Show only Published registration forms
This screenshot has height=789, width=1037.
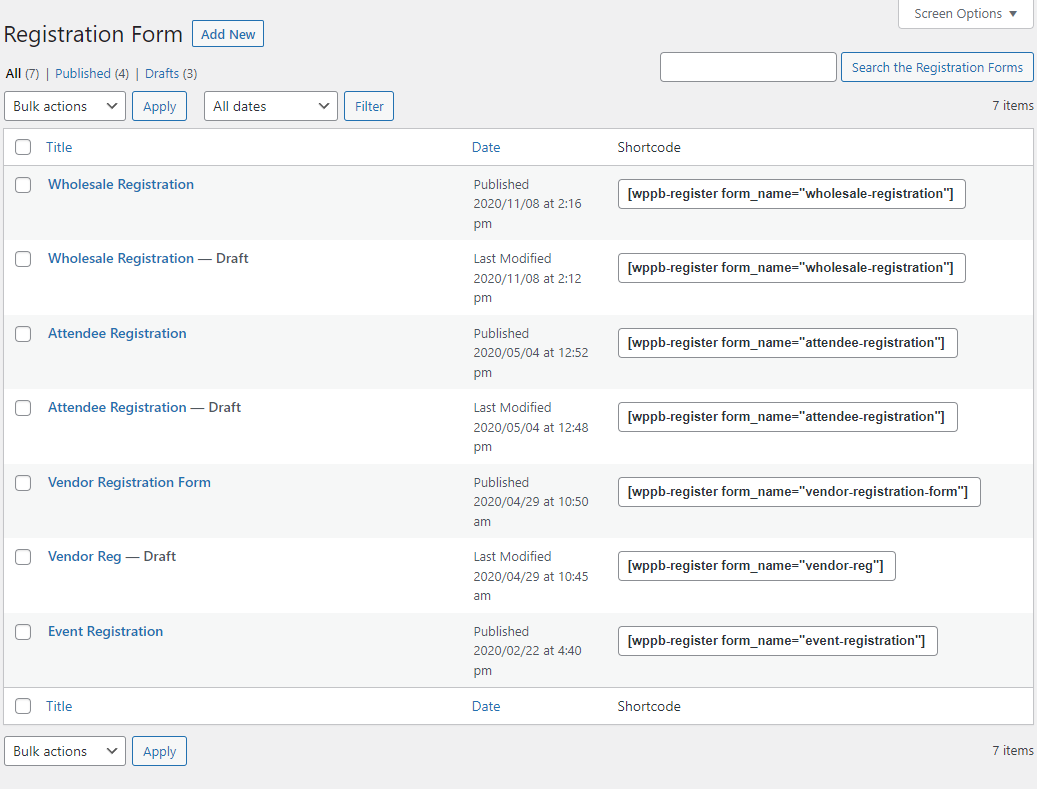click(83, 73)
